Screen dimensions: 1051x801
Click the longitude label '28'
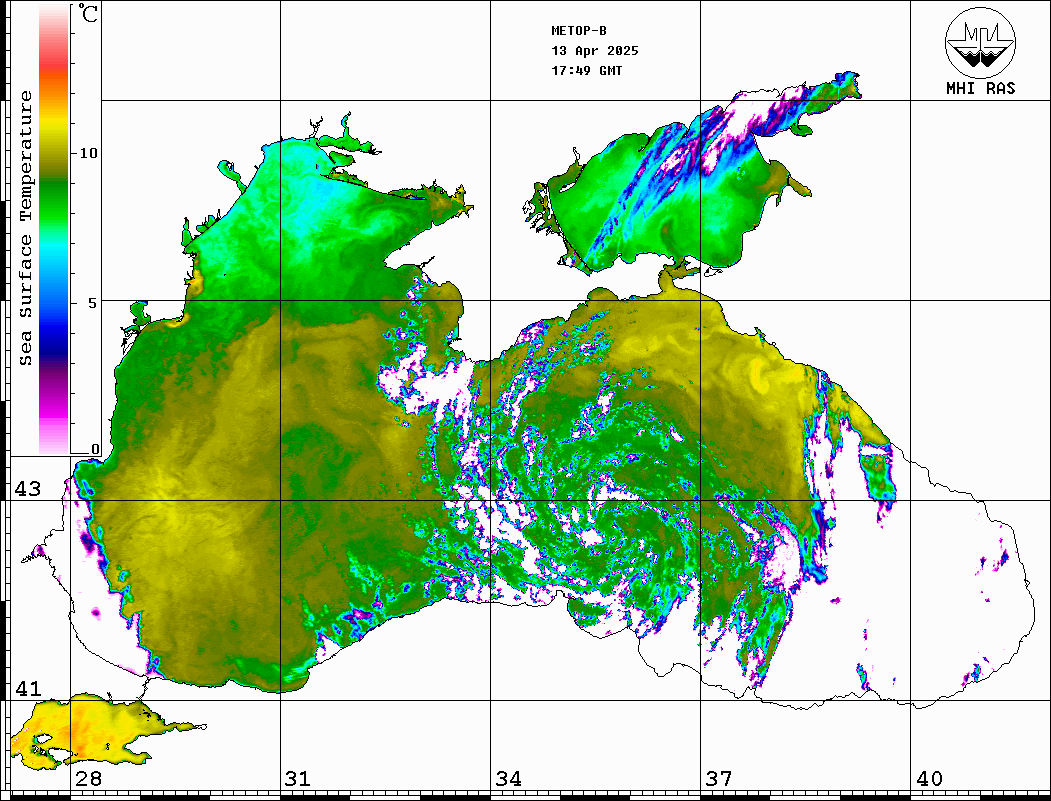click(x=88, y=778)
